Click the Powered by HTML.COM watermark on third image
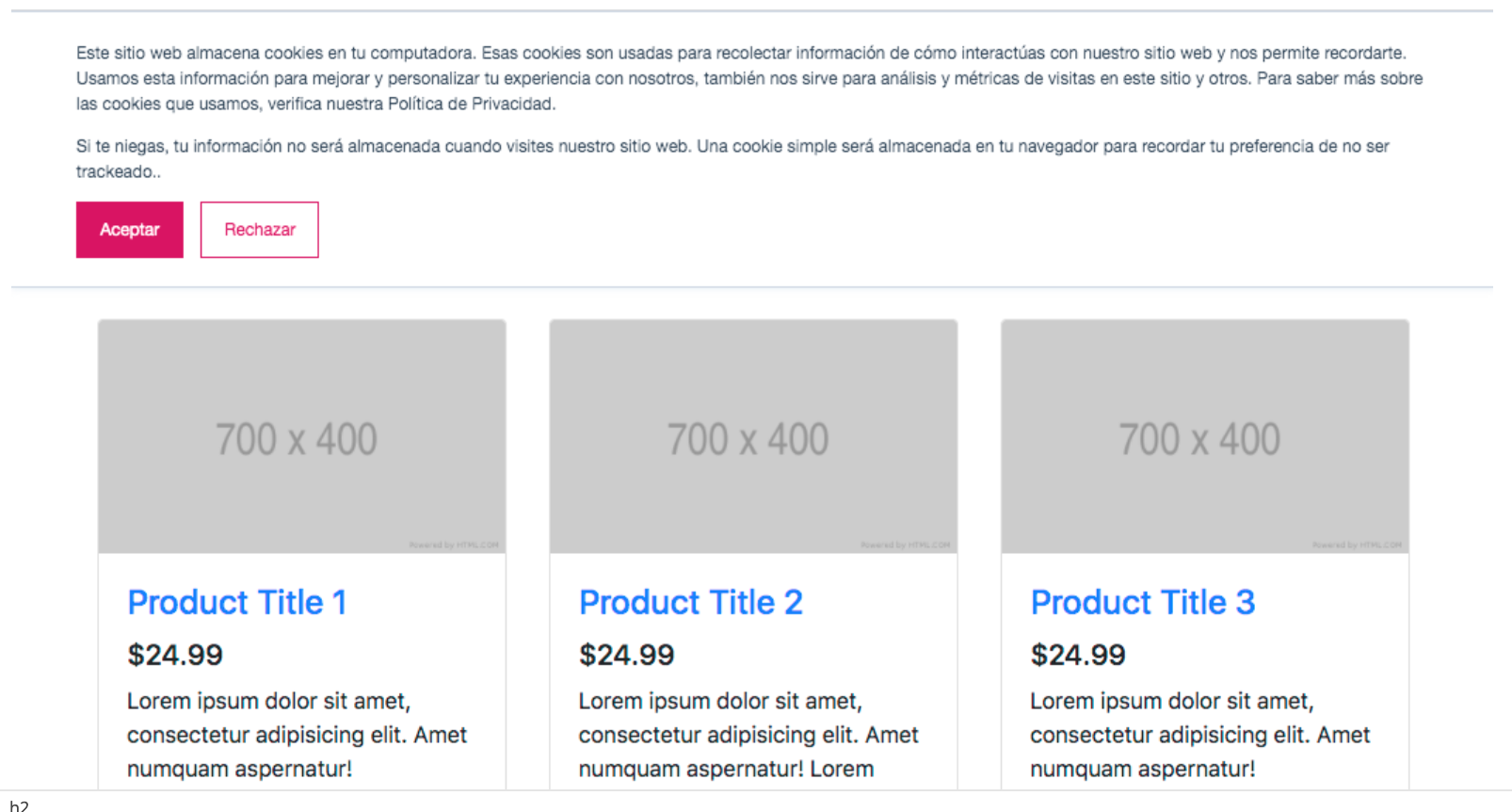This screenshot has height=812, width=1512. [1357, 545]
